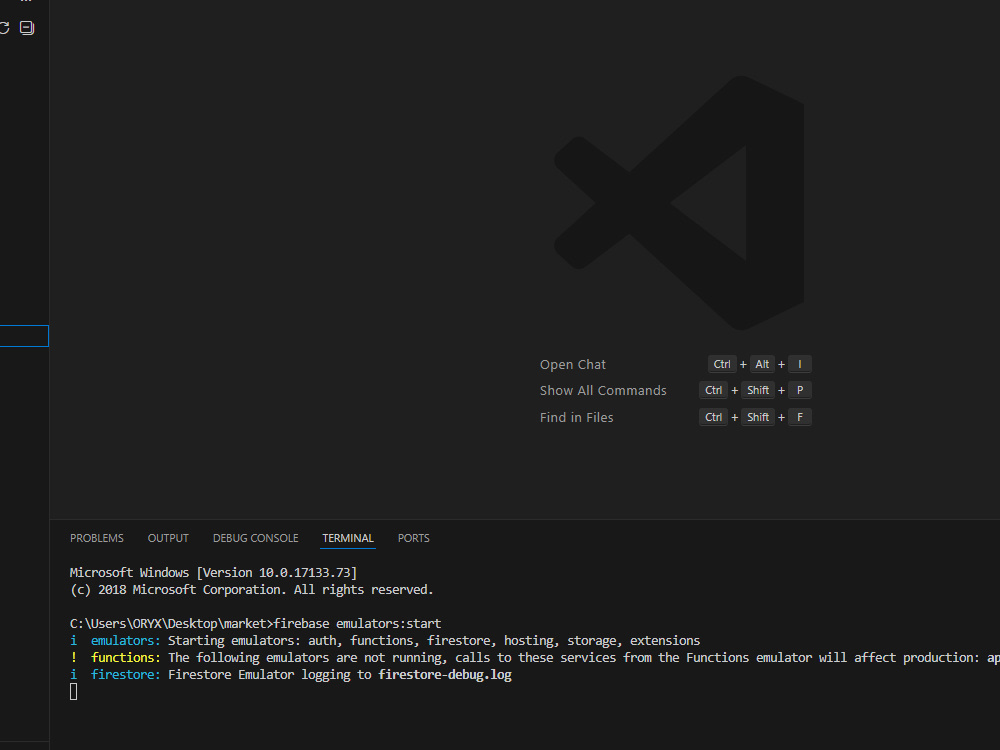Open the PORTS panel tab
Viewport: 1000px width, 750px height.
coord(414,538)
